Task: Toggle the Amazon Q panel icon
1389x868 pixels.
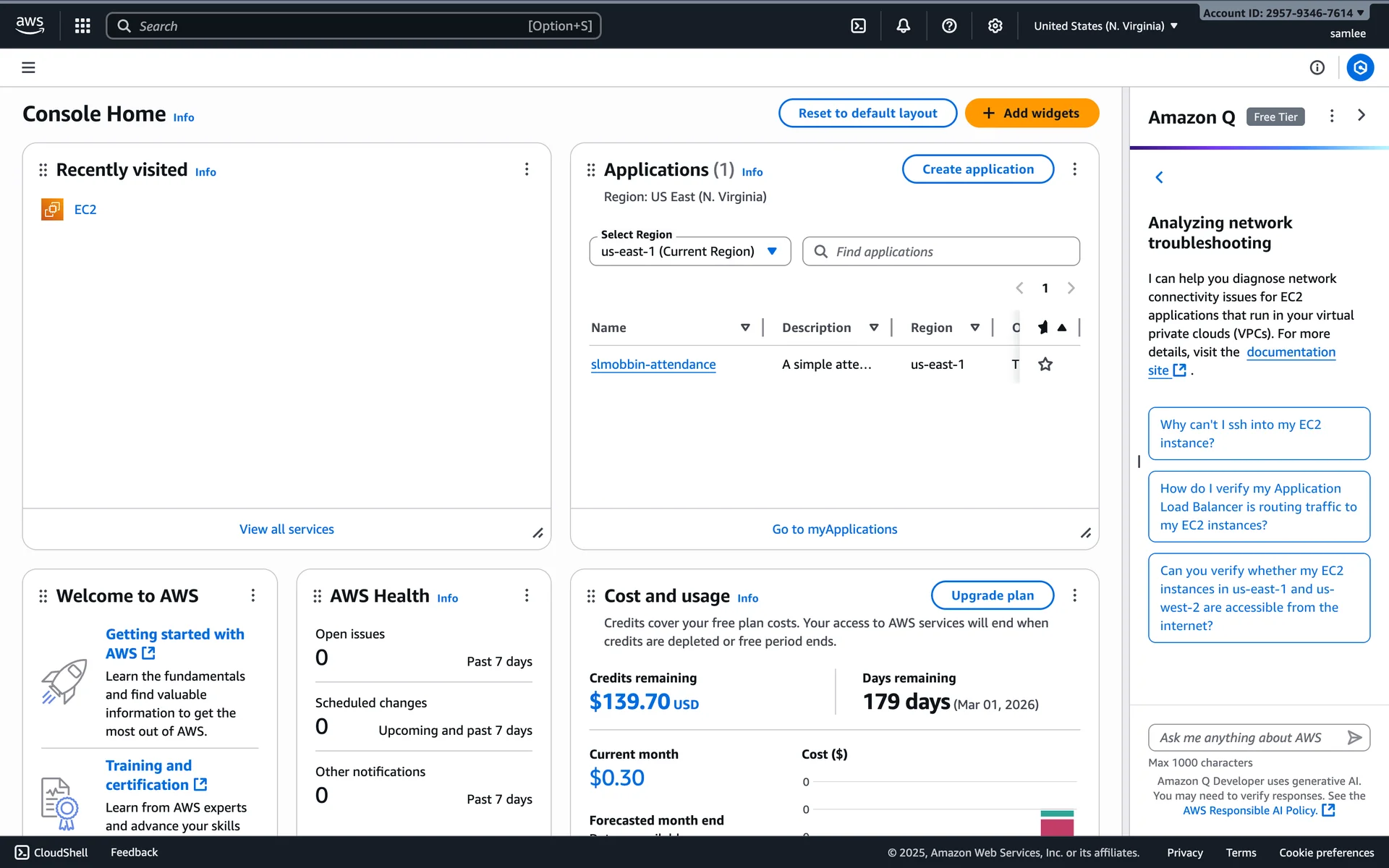Action: tap(1360, 67)
